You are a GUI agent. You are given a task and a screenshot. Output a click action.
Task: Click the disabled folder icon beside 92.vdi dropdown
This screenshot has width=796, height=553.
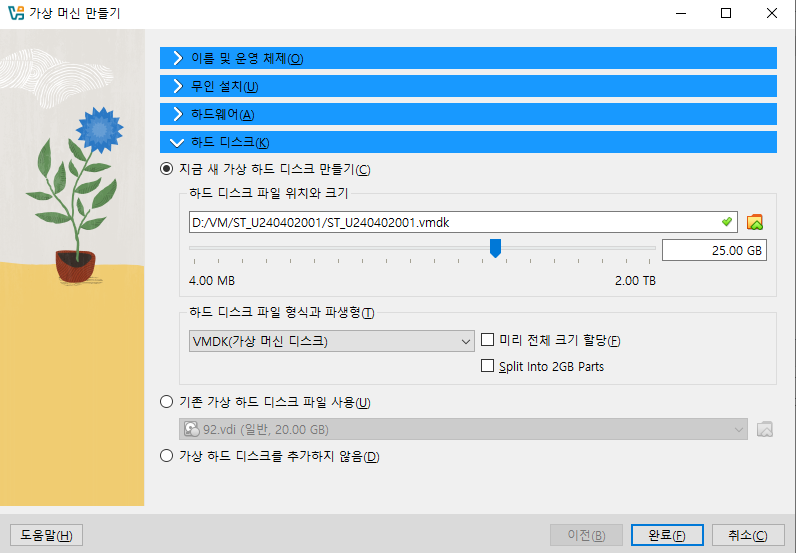765,429
